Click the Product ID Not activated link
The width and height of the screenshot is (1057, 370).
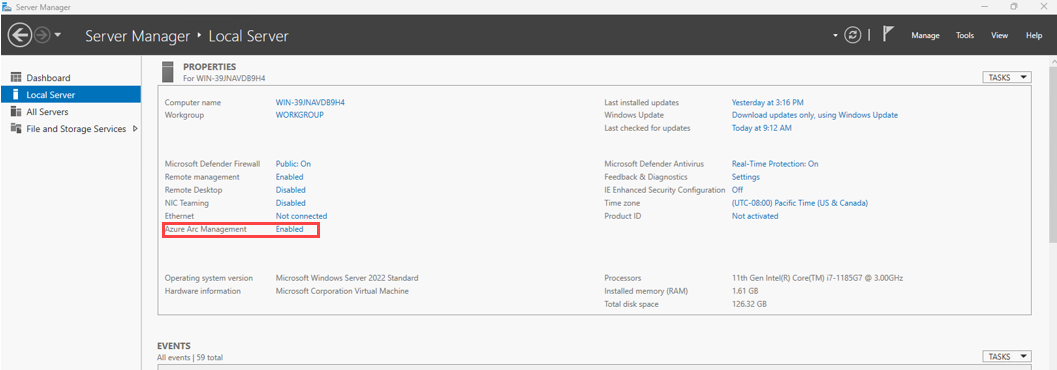click(755, 216)
